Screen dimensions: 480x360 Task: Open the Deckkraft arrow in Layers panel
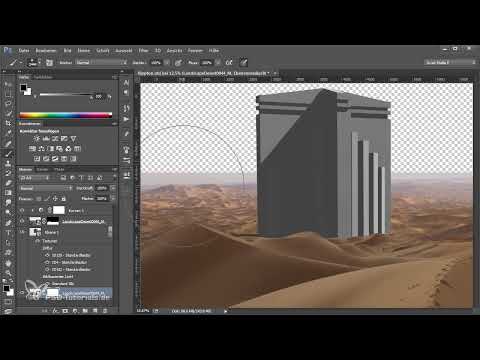113,188
